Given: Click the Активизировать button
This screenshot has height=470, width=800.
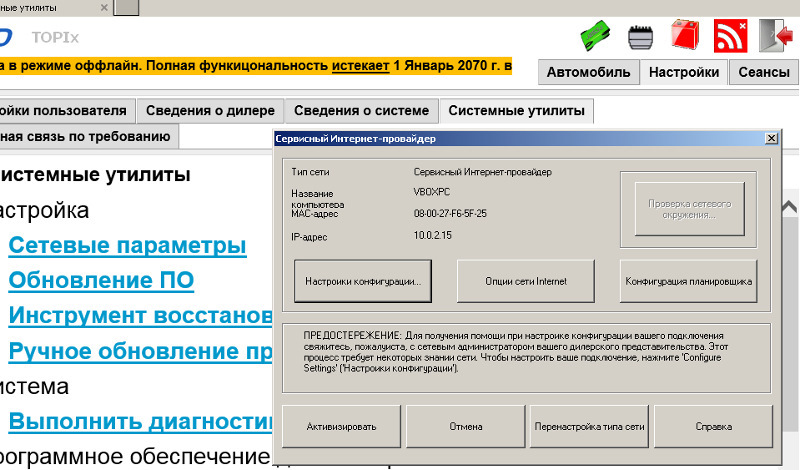Looking at the screenshot, I should coord(341,427).
